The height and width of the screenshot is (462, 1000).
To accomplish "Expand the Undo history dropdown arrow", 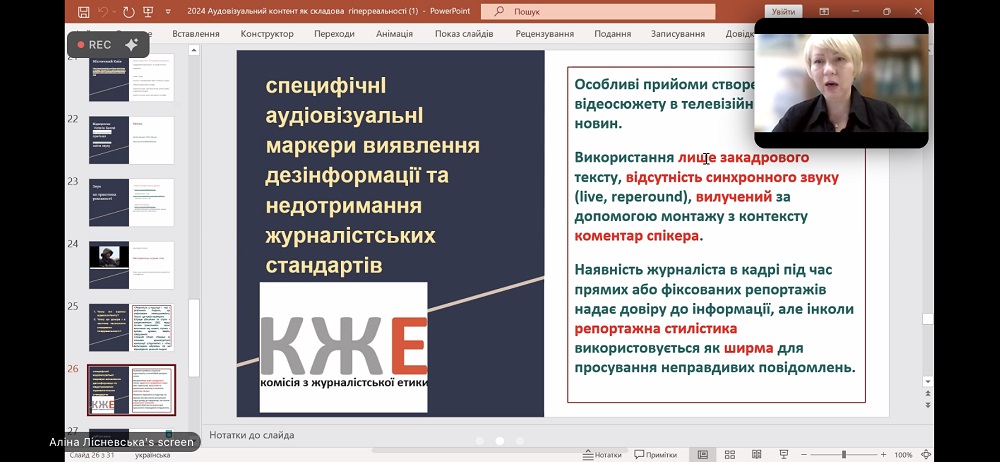I will [x=115, y=11].
